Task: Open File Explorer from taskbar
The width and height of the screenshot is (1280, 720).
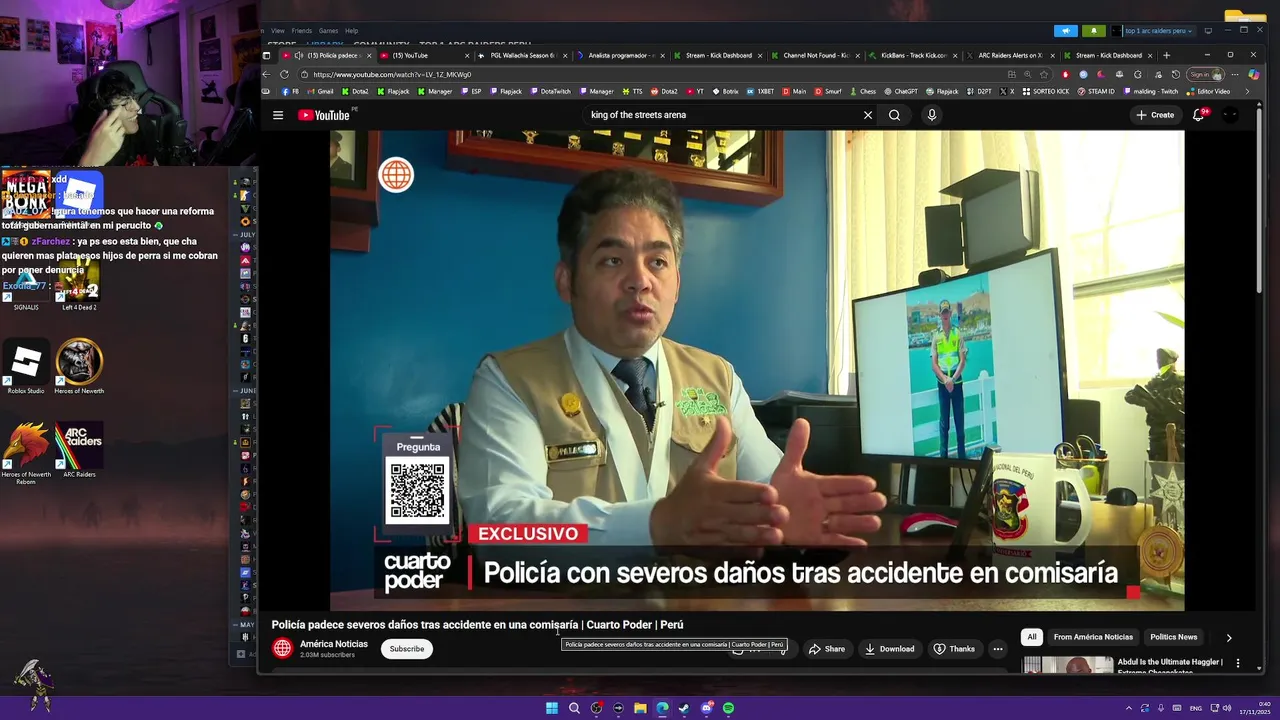Action: click(640, 708)
